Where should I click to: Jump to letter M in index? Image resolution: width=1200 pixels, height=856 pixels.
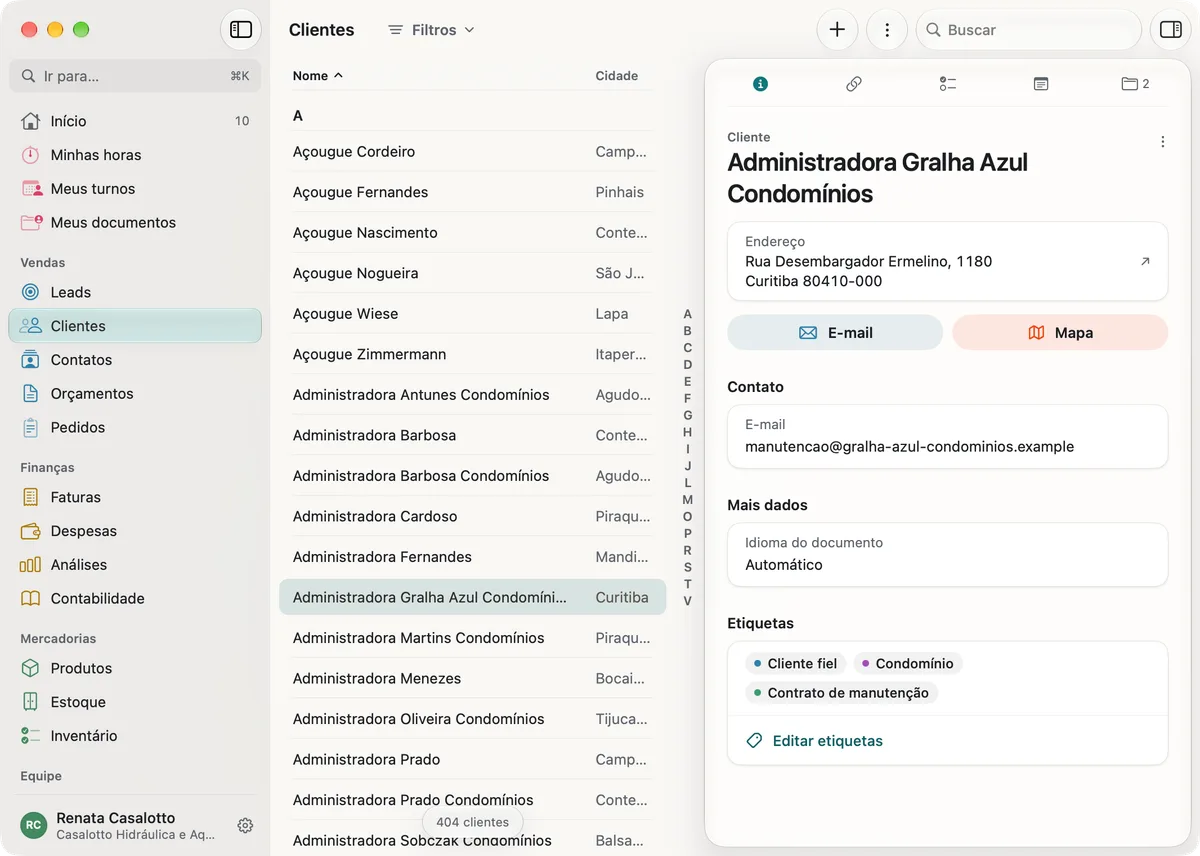click(x=687, y=500)
